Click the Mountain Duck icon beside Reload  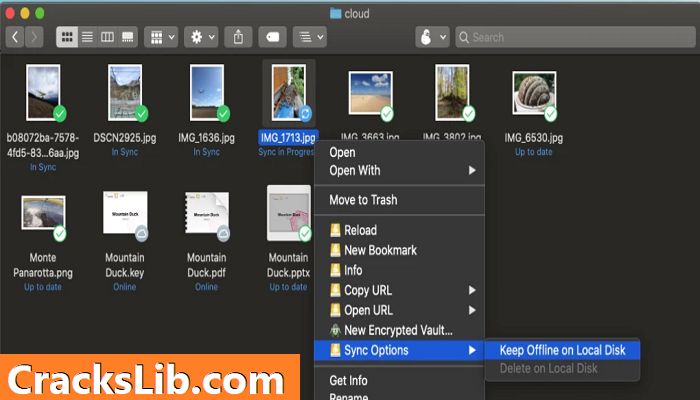click(x=335, y=230)
